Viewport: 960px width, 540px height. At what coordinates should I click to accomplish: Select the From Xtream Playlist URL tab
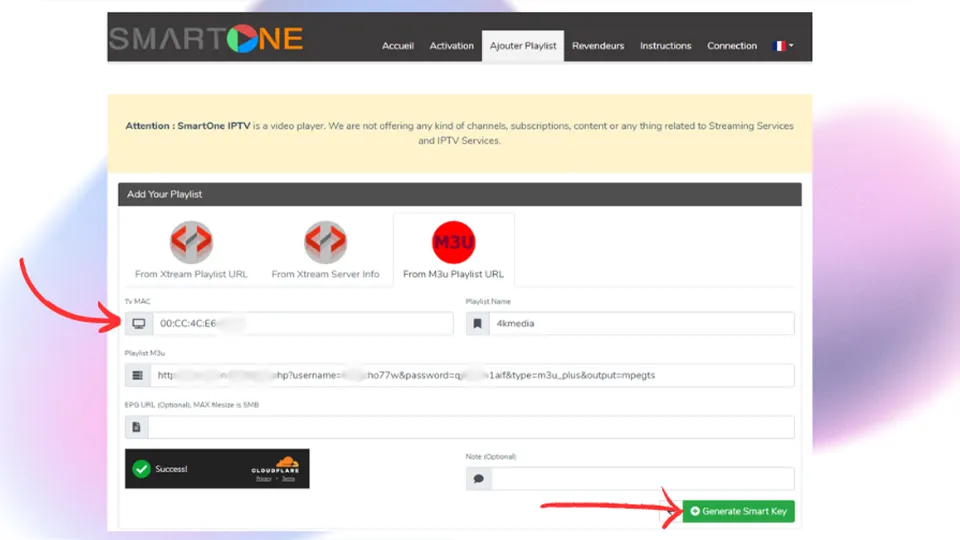tap(191, 274)
